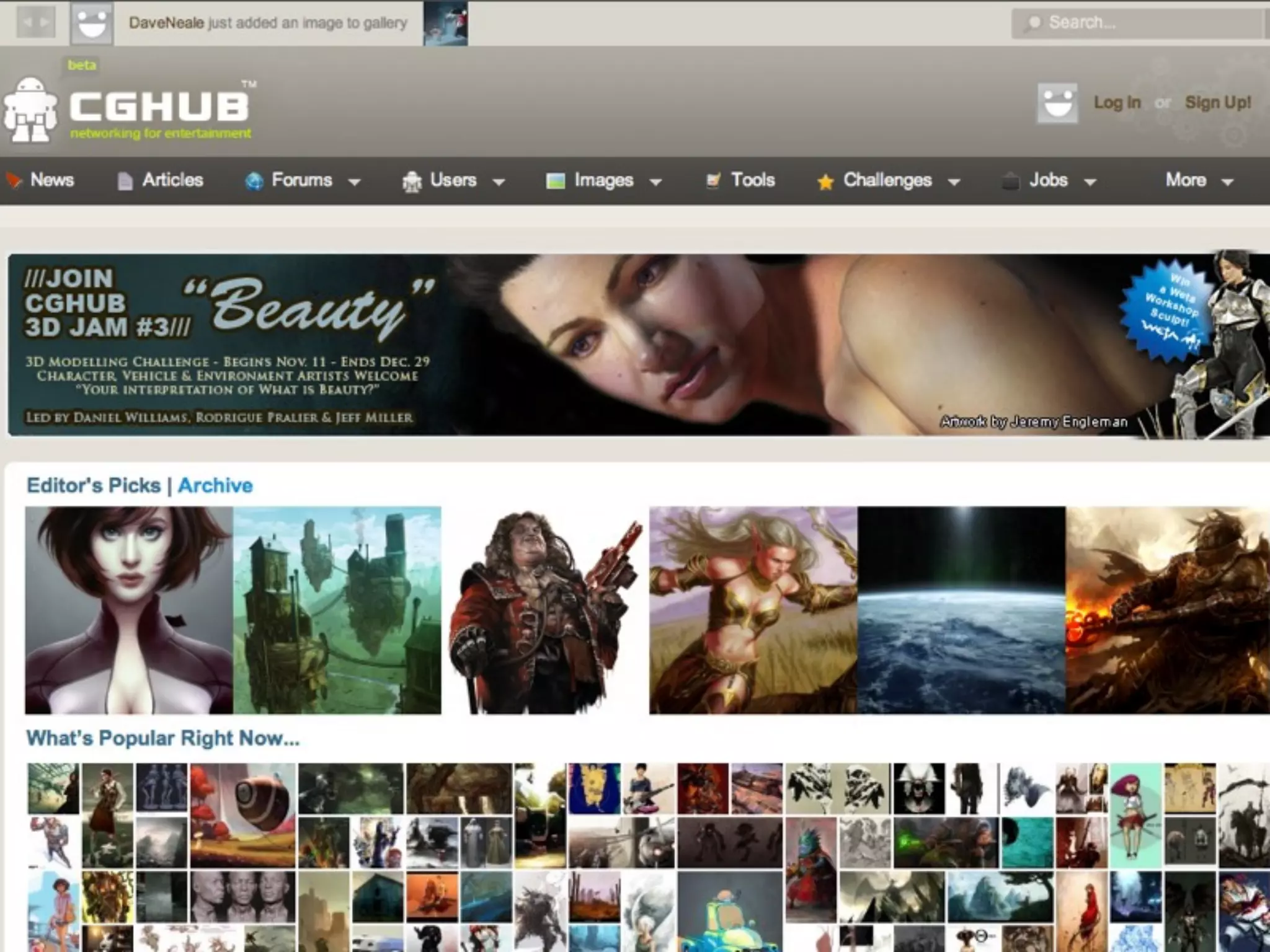
Task: Click the orange News arrow icon
Action: pos(14,180)
